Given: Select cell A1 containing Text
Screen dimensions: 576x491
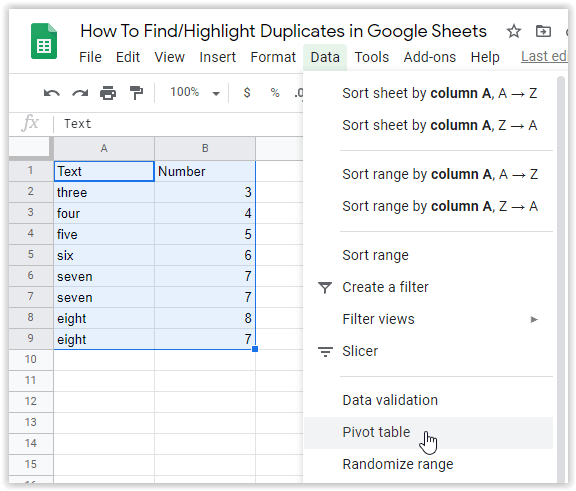Looking at the screenshot, I should (x=104, y=171).
